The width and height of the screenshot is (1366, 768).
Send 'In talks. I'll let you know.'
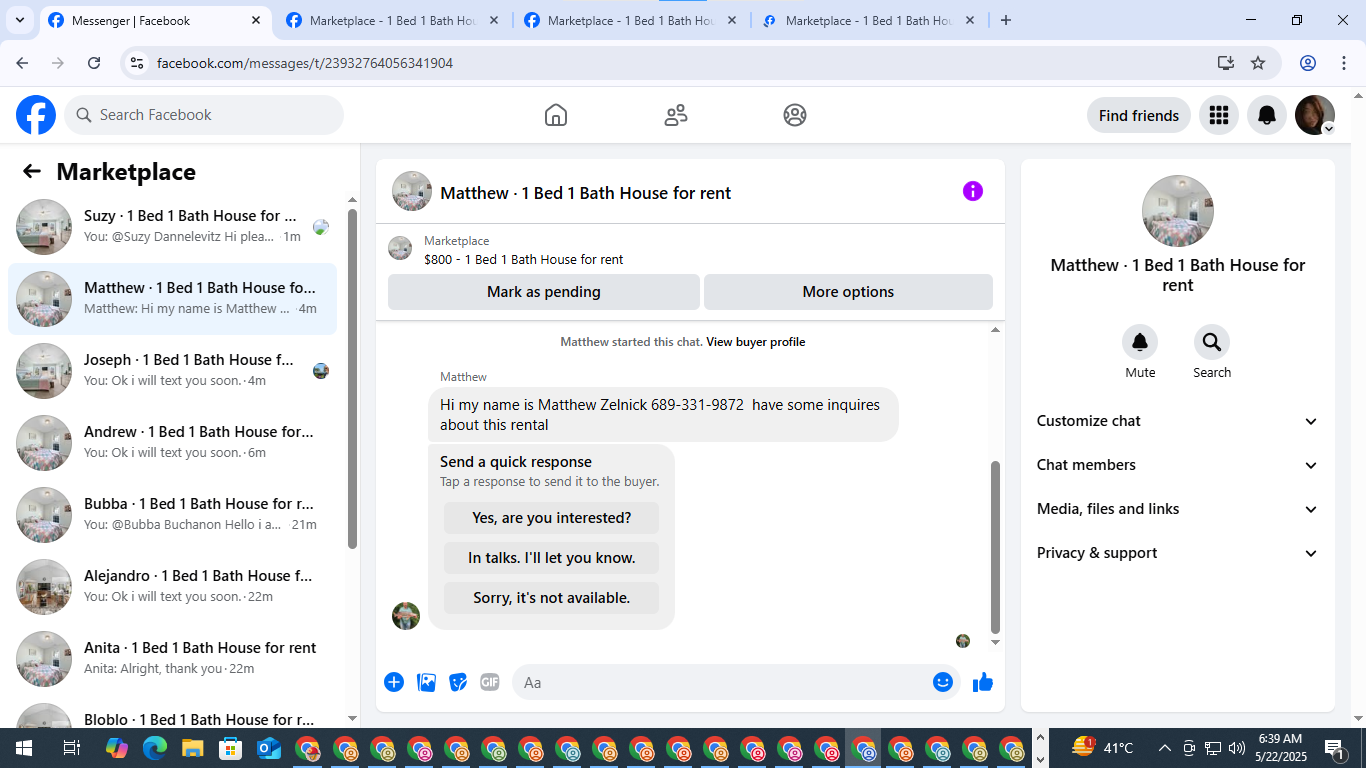click(552, 558)
